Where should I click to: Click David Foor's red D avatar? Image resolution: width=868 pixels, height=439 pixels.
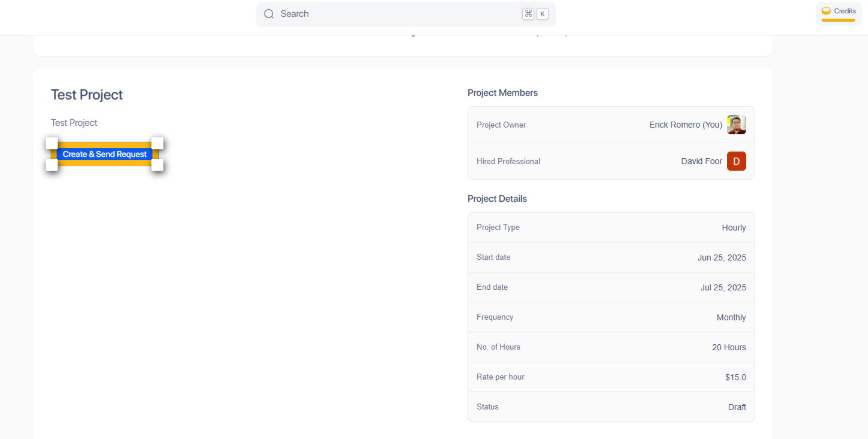click(736, 161)
